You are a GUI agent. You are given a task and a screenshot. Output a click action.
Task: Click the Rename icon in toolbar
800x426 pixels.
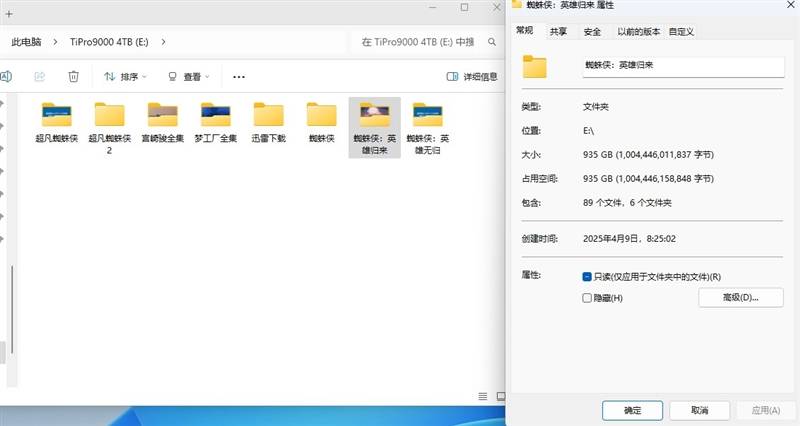point(6,76)
